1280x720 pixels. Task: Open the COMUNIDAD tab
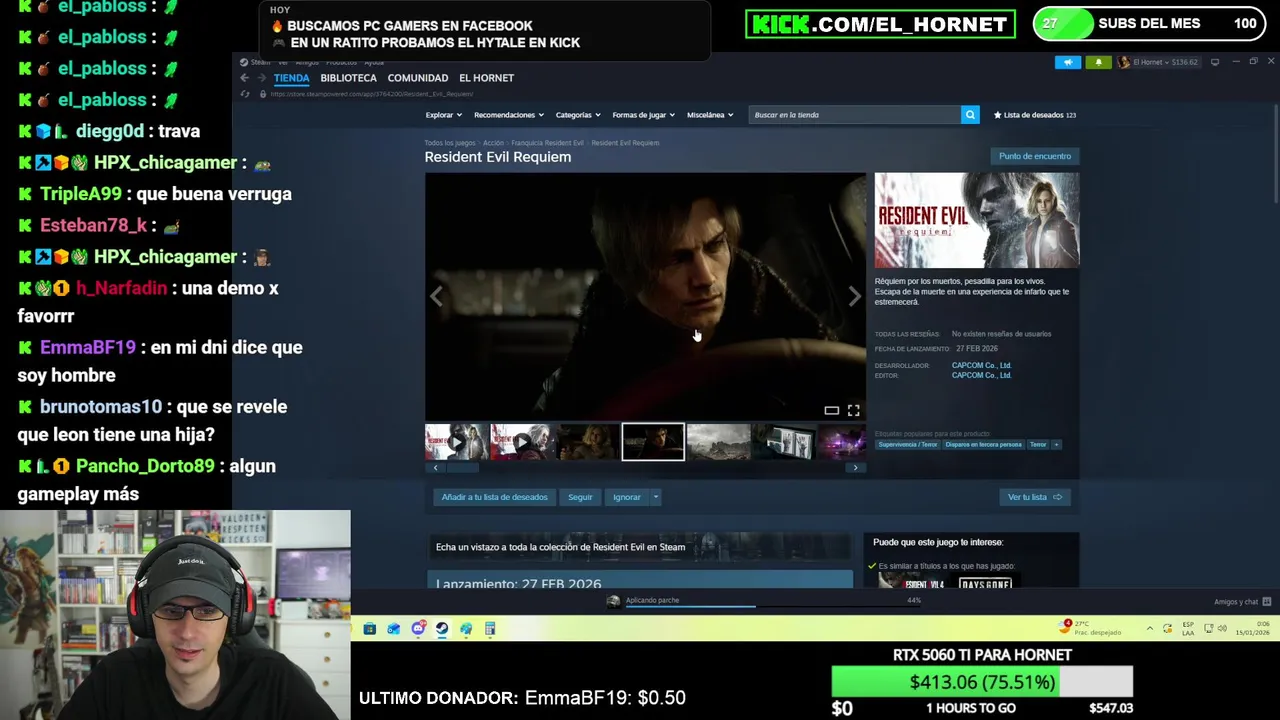pyautogui.click(x=417, y=78)
